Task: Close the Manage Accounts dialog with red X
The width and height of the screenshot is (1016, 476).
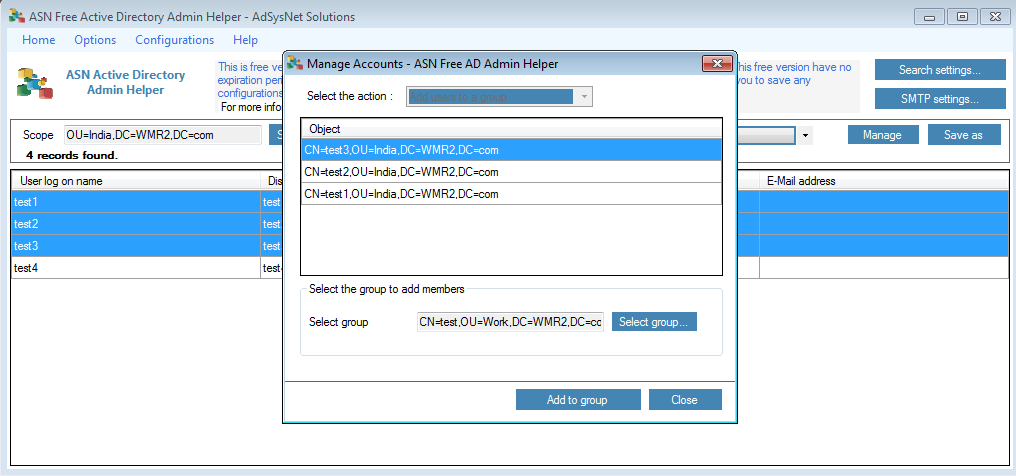Action: tap(717, 63)
